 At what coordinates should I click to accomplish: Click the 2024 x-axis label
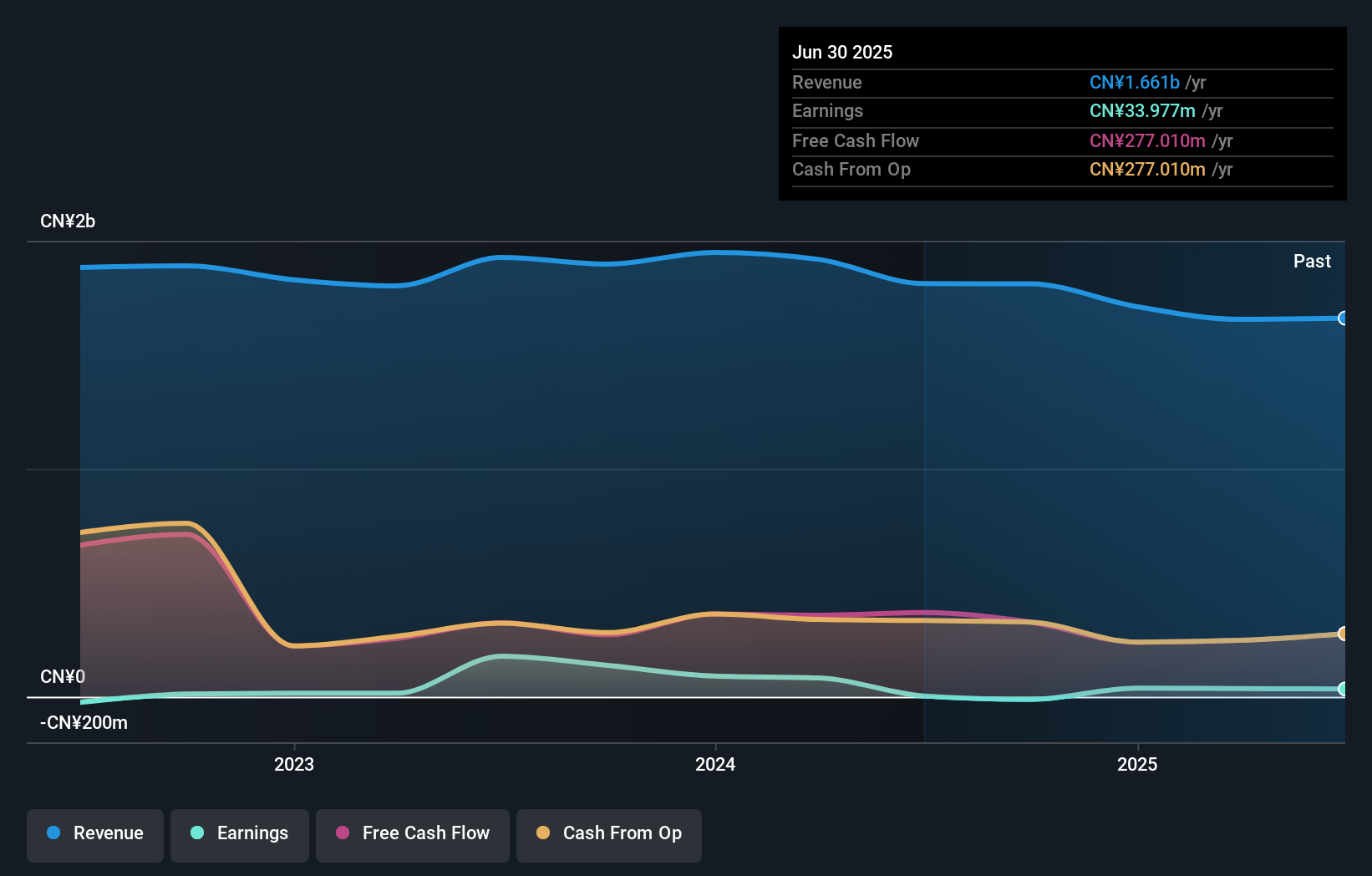(715, 764)
